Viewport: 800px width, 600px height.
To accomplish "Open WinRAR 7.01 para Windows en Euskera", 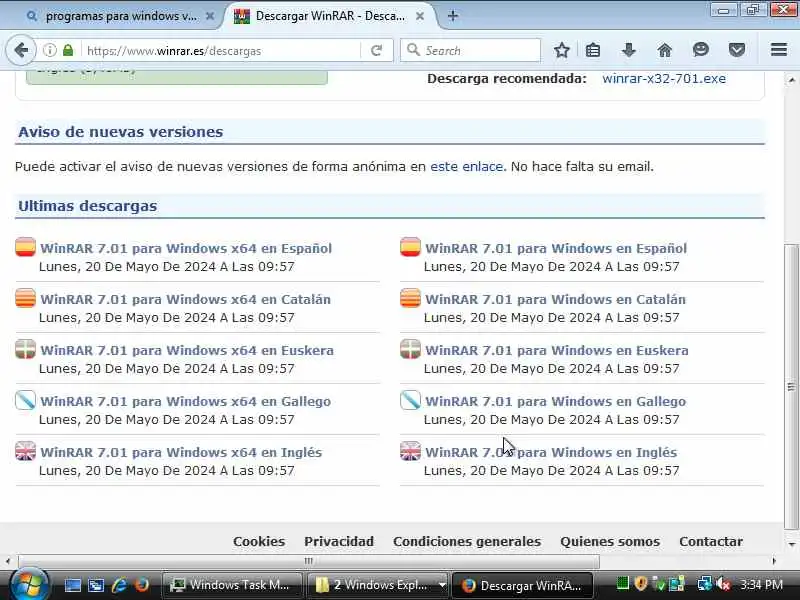I will pyautogui.click(x=557, y=351).
